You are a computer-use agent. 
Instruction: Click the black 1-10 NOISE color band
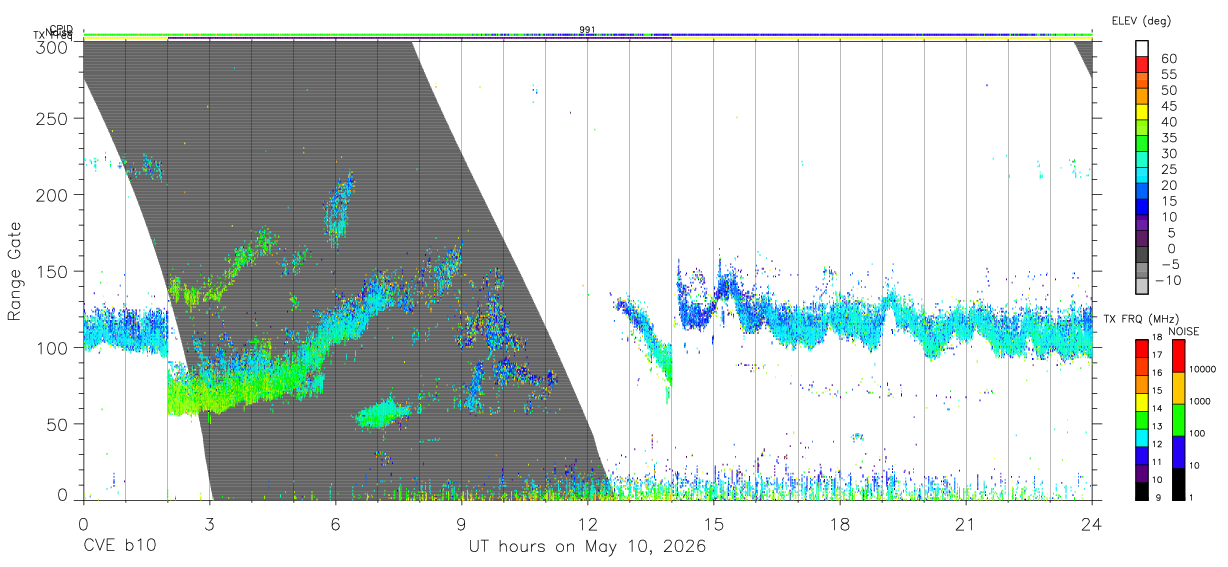(1179, 484)
